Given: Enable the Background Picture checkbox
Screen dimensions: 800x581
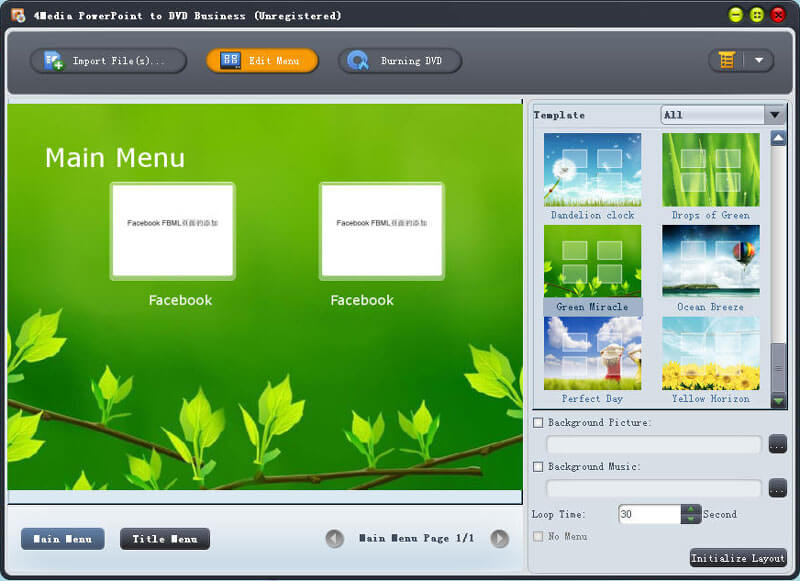Looking at the screenshot, I should tap(539, 423).
